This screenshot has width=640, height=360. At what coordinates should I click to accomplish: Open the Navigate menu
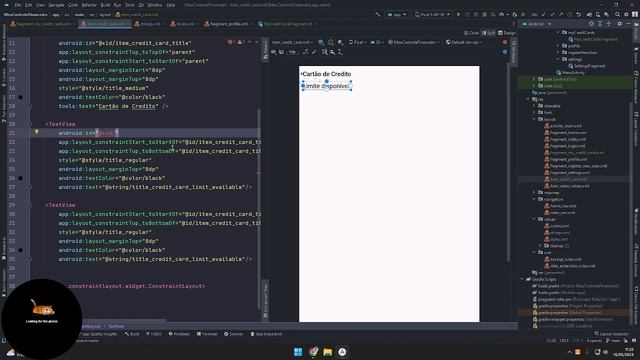click(x=56, y=5)
